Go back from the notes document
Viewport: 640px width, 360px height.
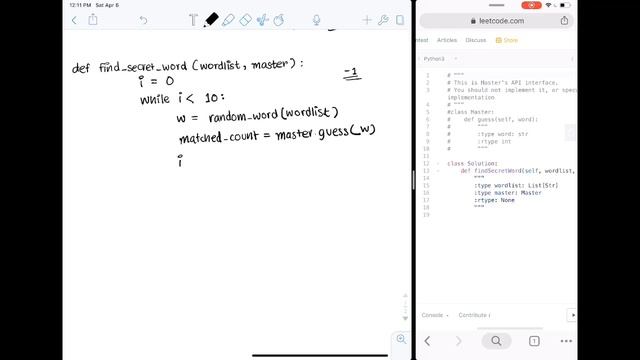(x=74, y=20)
